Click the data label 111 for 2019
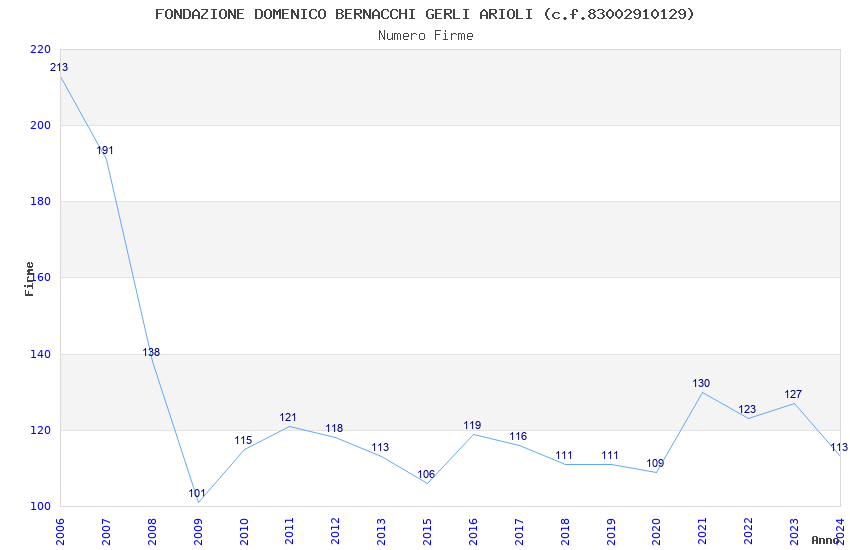This screenshot has height=550, width=850. (x=610, y=455)
